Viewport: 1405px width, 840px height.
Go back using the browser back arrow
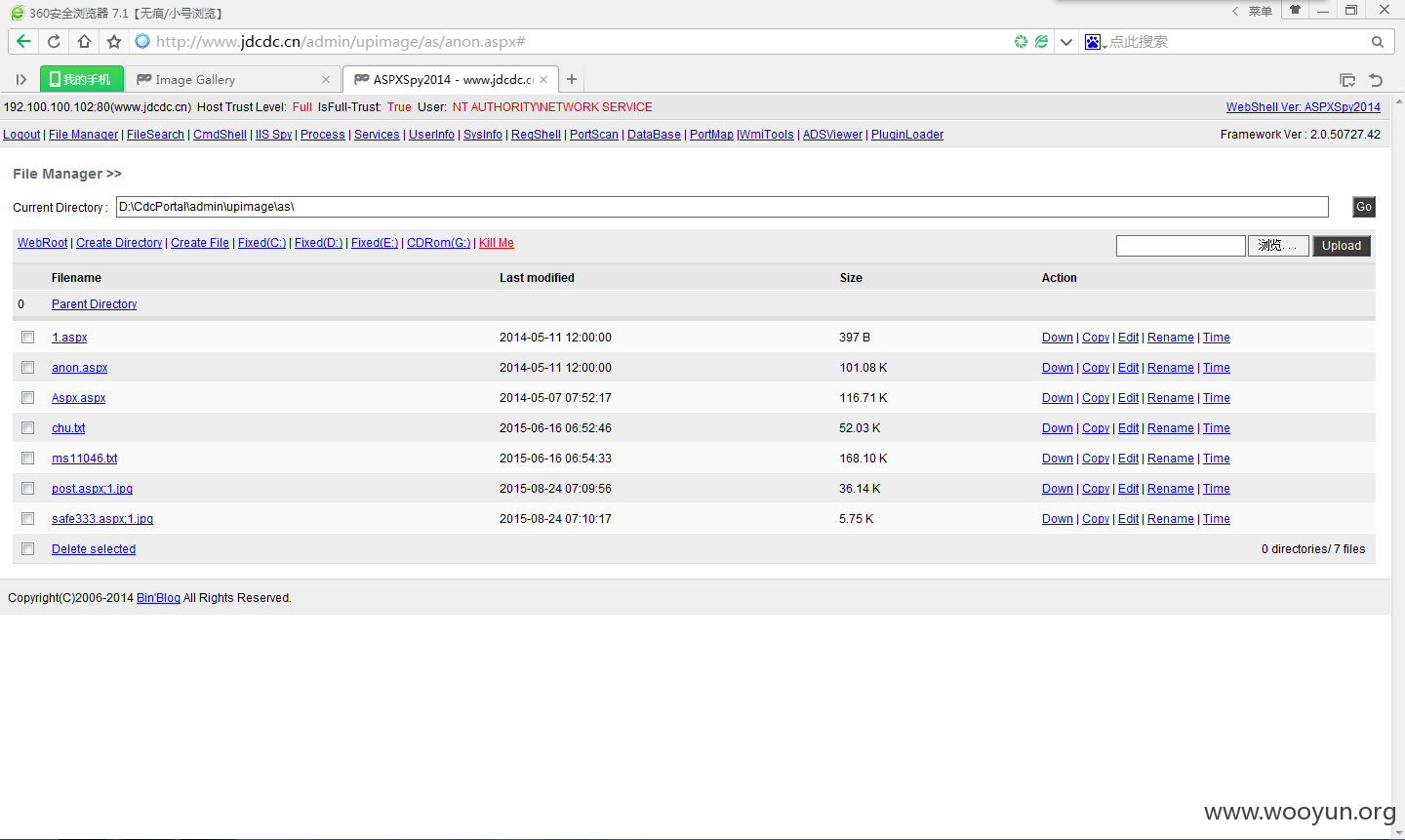23,42
